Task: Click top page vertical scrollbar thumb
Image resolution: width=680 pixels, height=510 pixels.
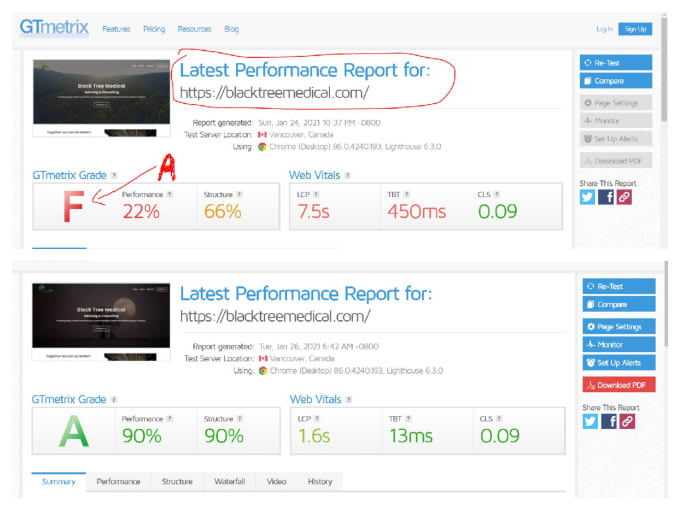Action: click(664, 69)
